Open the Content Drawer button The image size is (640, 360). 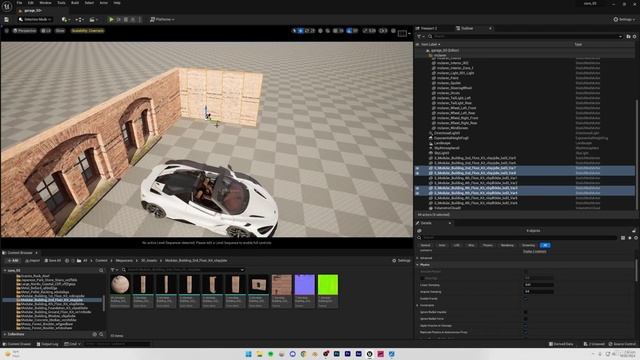point(17,344)
